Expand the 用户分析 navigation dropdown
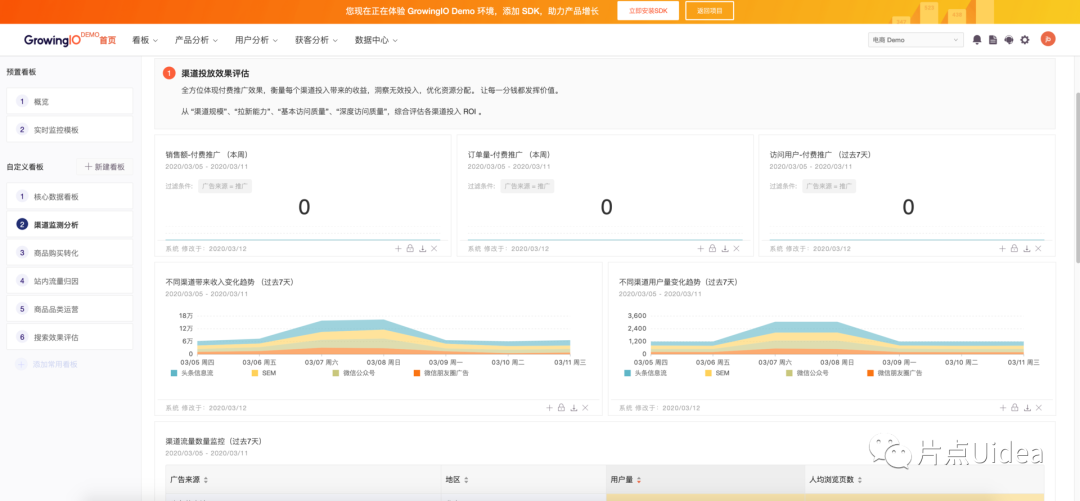The width and height of the screenshot is (1080, 501). pyautogui.click(x=256, y=40)
